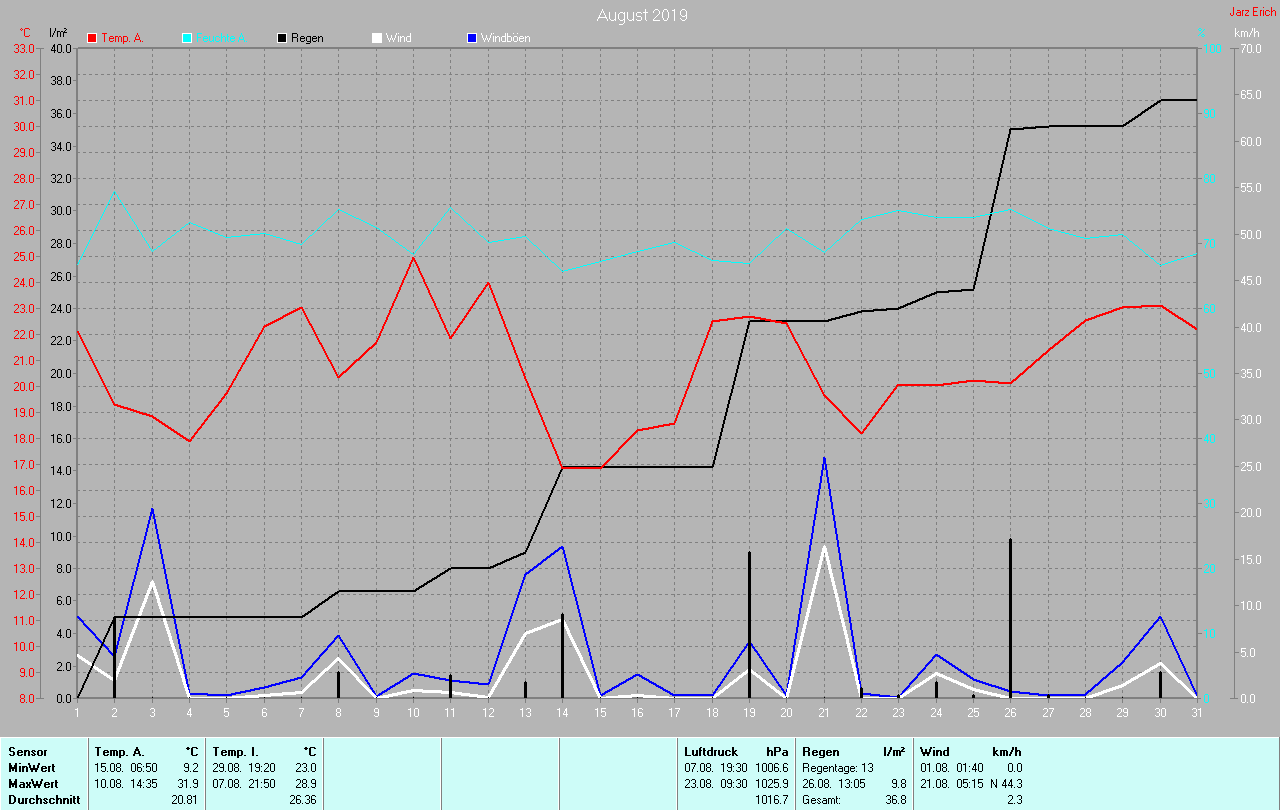
Task: Click the white Wind legend square
Action: click(x=377, y=38)
